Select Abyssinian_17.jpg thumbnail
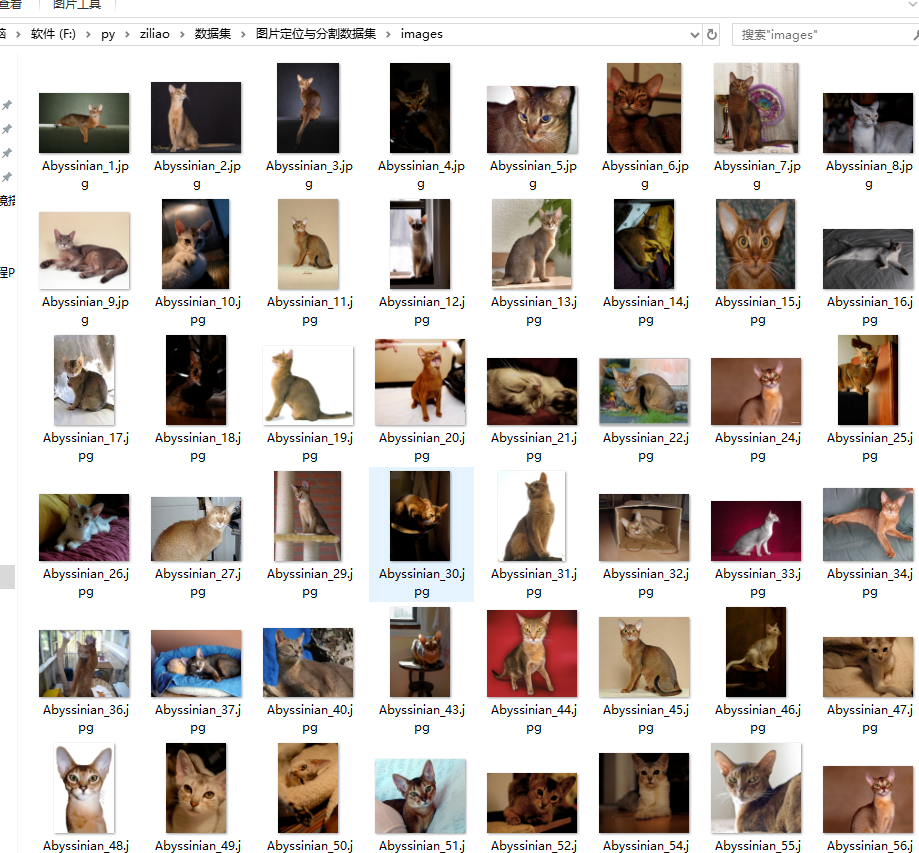Image resolution: width=919 pixels, height=853 pixels. click(84, 380)
